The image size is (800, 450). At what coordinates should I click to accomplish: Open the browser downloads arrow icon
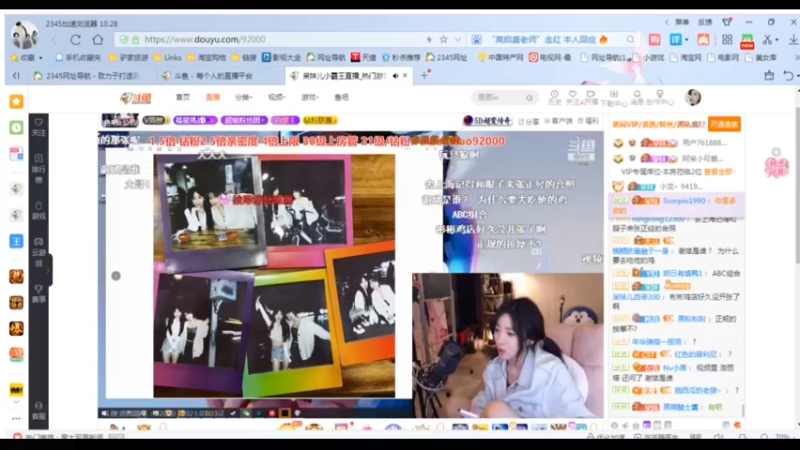point(793,39)
